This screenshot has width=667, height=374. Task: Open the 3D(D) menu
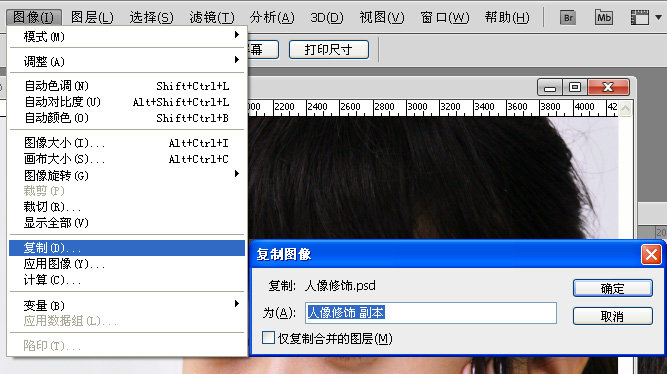(x=327, y=17)
